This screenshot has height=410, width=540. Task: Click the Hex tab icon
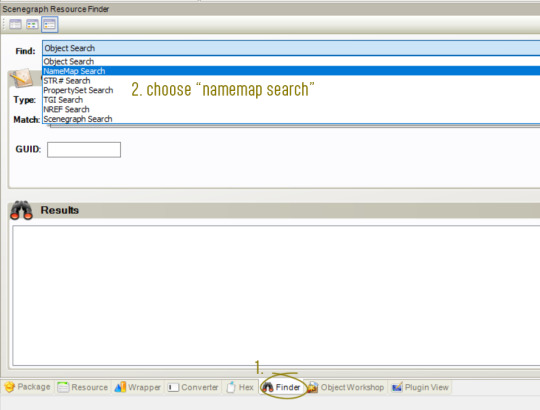click(231, 387)
